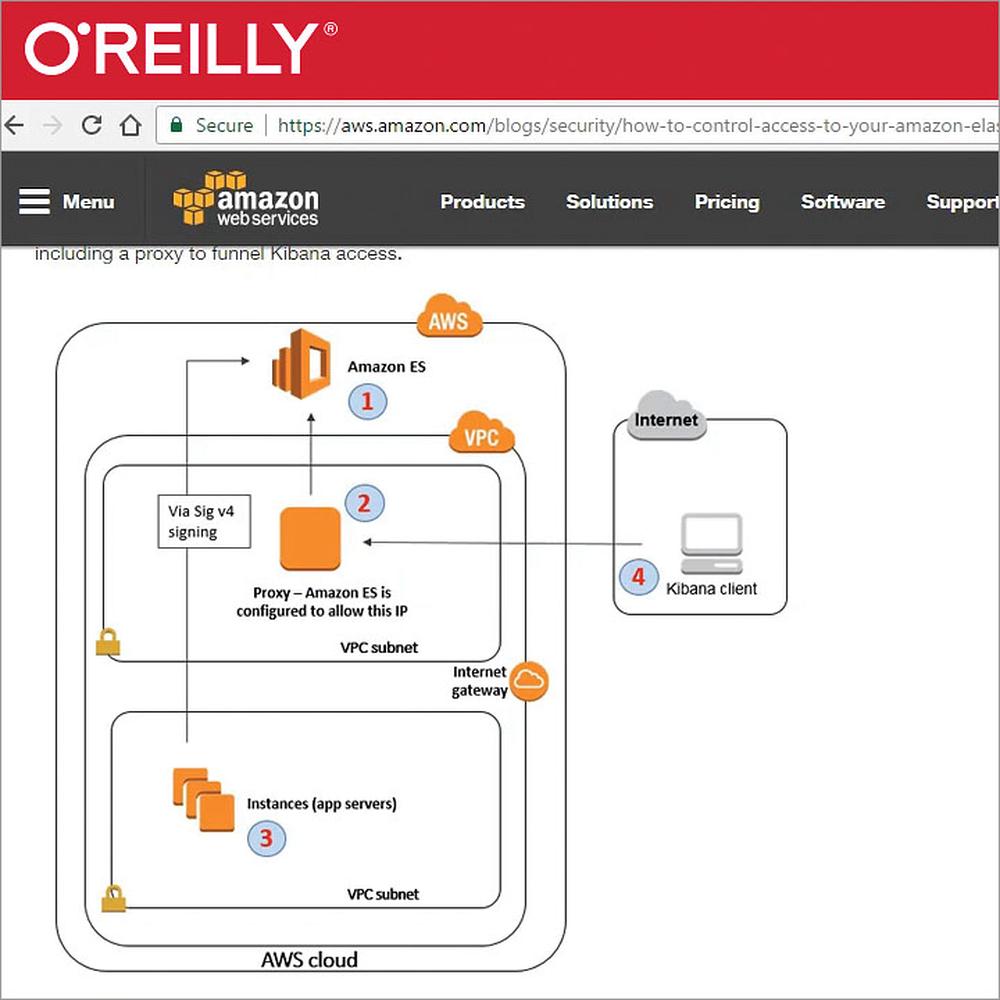Open the Solutions nav item
1000x1000 pixels.
tap(609, 202)
